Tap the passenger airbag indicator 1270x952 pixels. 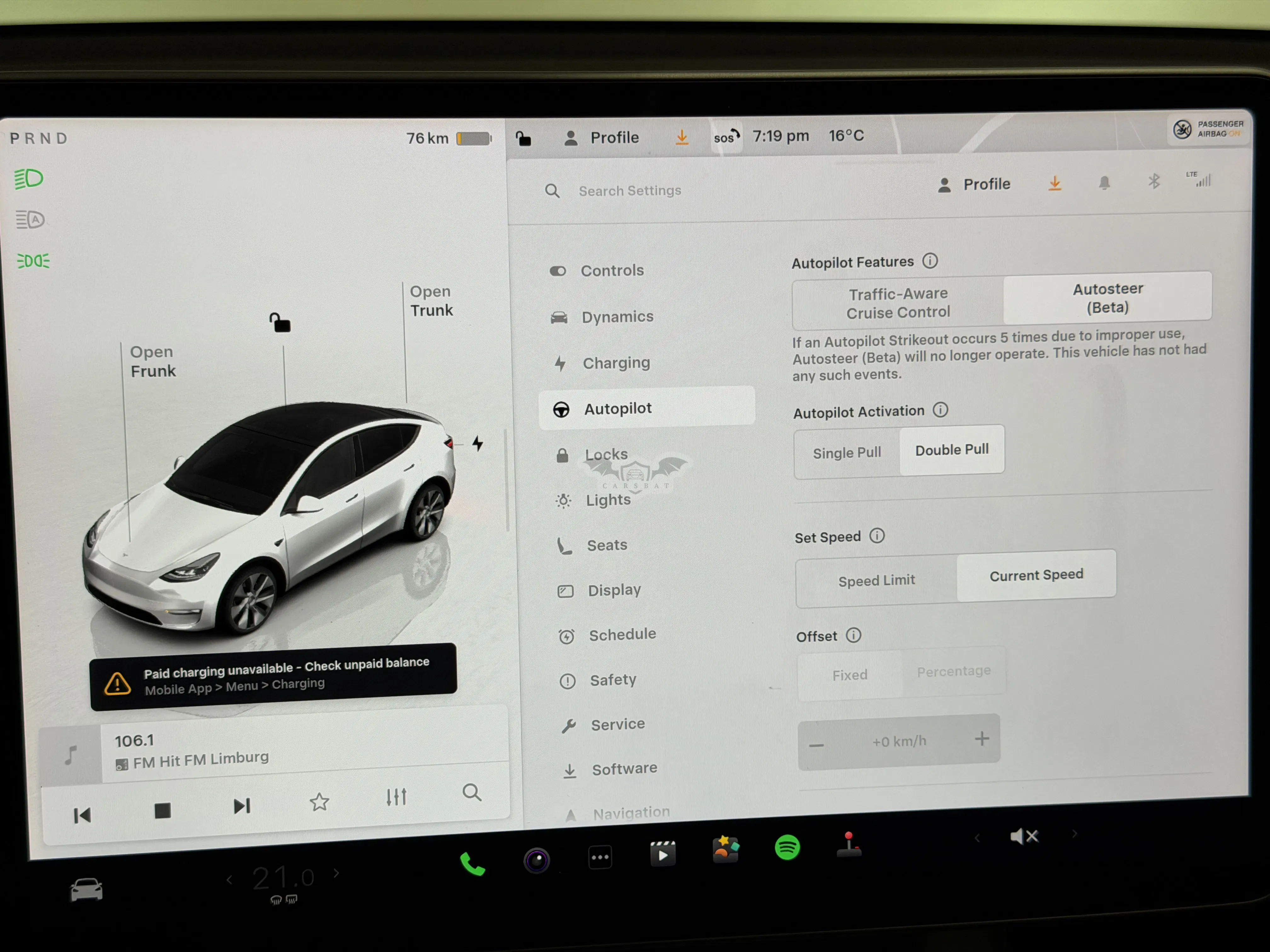[x=1208, y=129]
